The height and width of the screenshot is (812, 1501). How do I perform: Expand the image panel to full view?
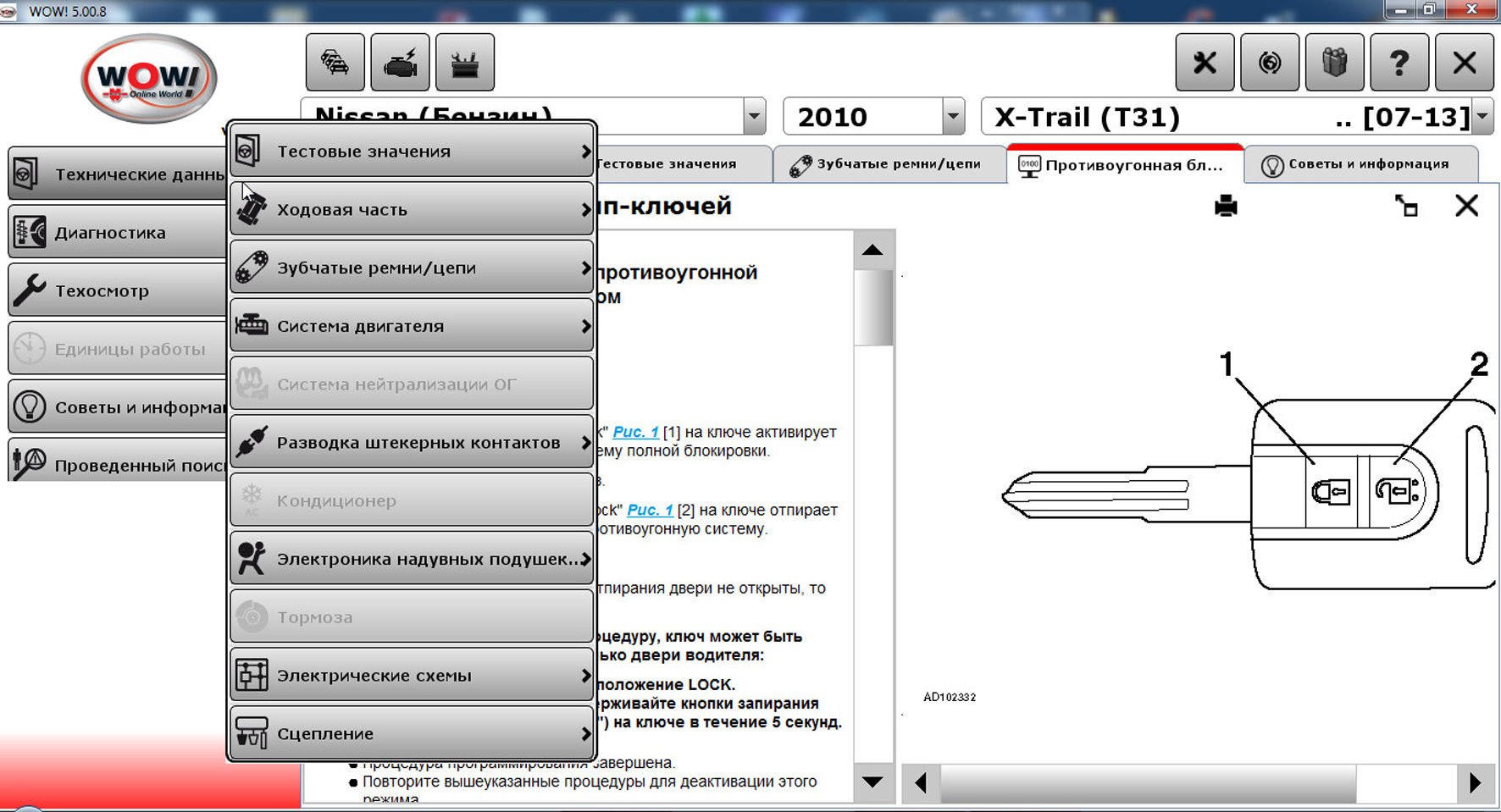point(1406,206)
